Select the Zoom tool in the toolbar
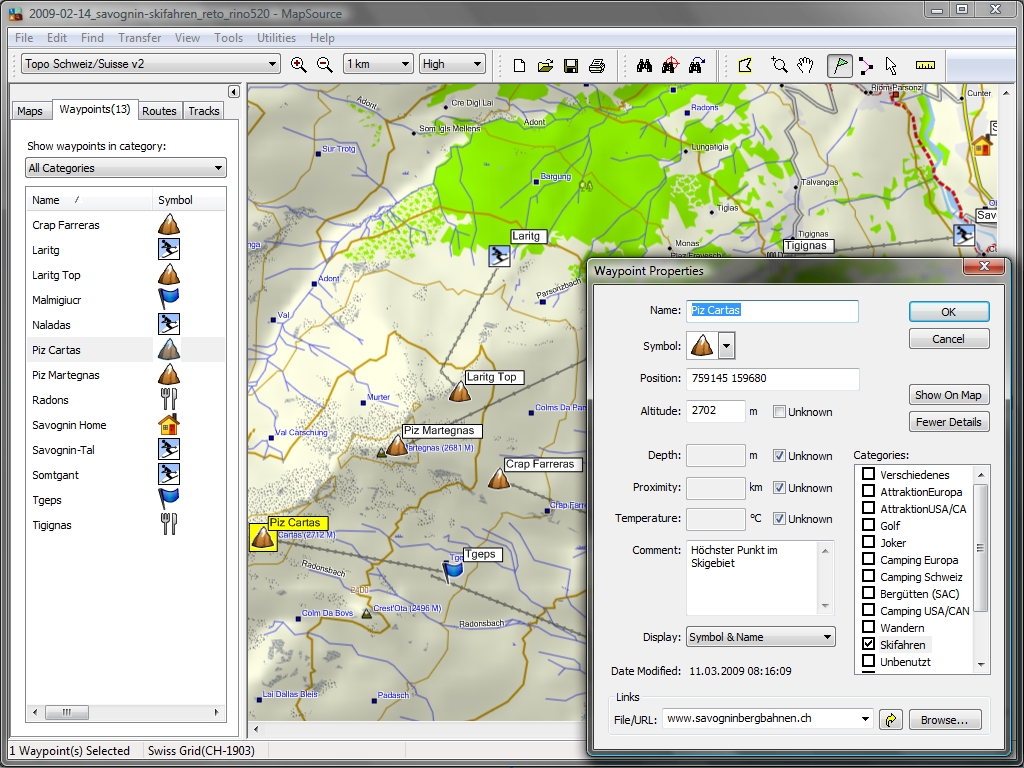 779,65
